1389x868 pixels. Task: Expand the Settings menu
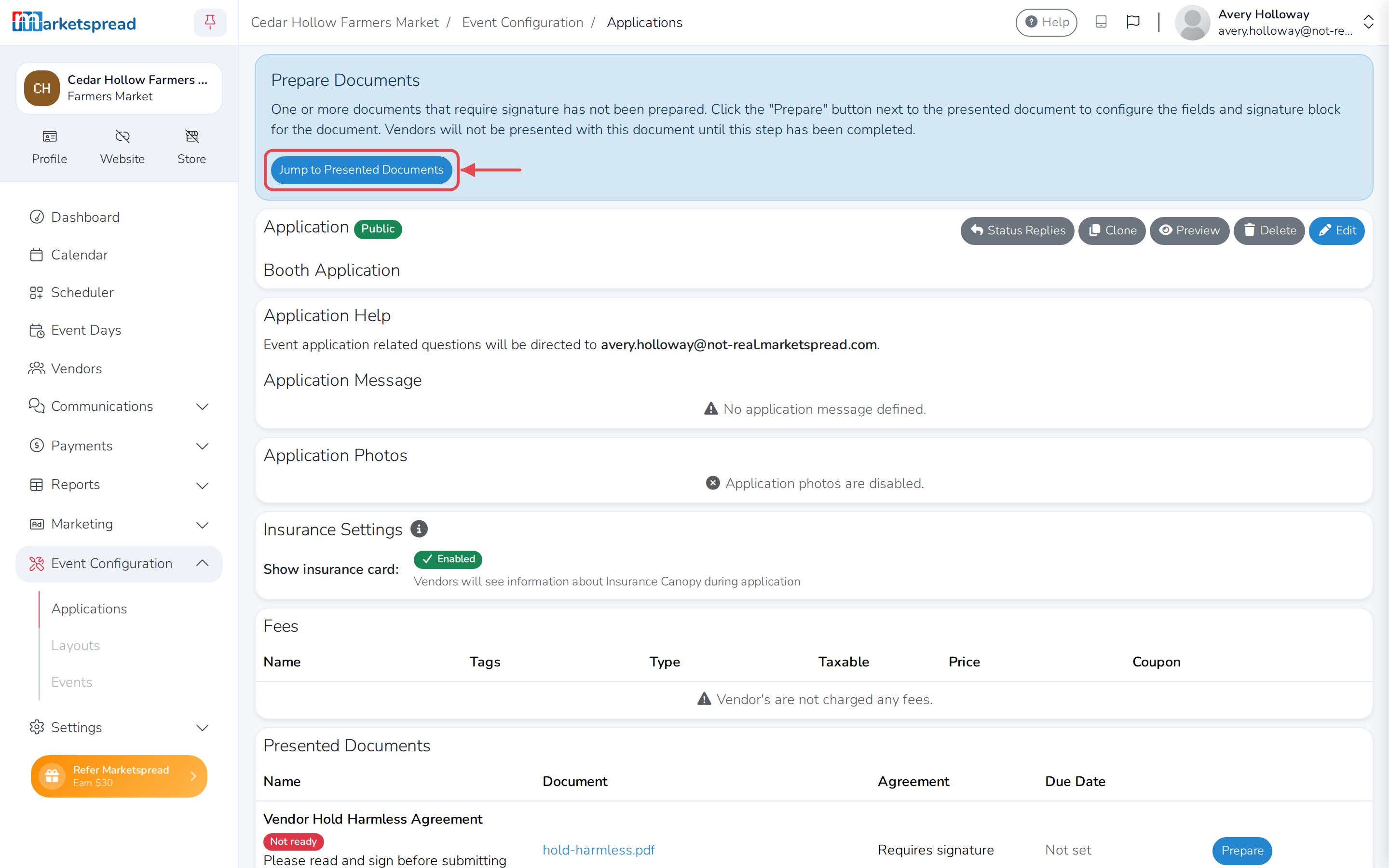tap(119, 727)
